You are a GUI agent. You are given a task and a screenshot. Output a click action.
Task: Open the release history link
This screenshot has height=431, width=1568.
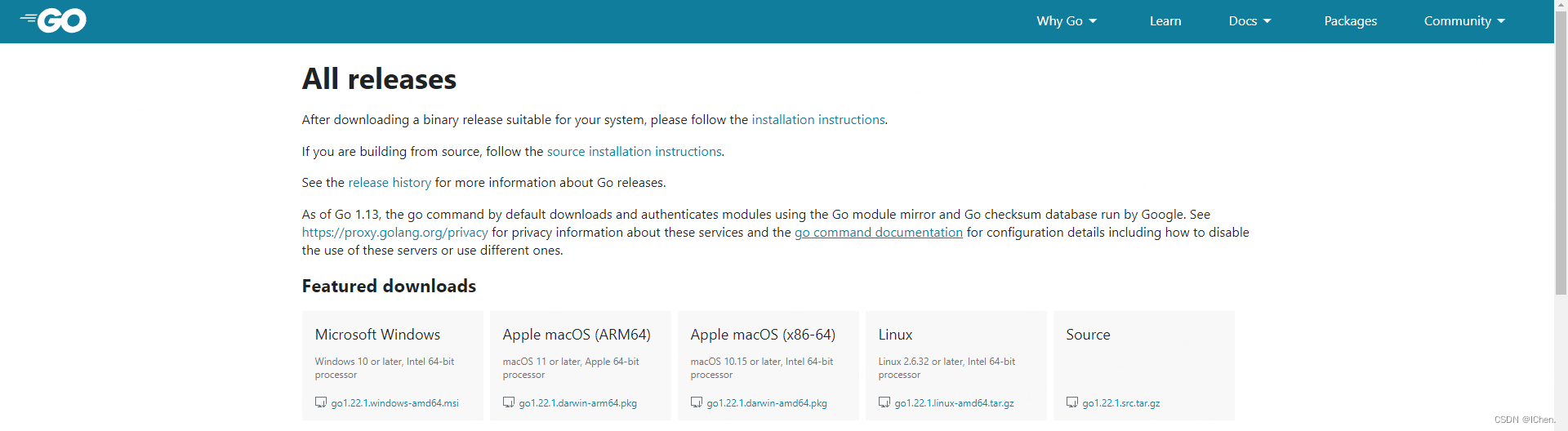(x=390, y=183)
